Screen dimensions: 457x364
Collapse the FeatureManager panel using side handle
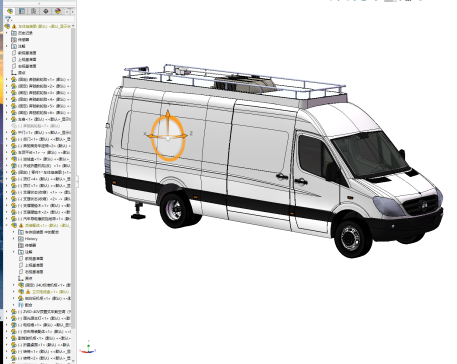pos(77,182)
